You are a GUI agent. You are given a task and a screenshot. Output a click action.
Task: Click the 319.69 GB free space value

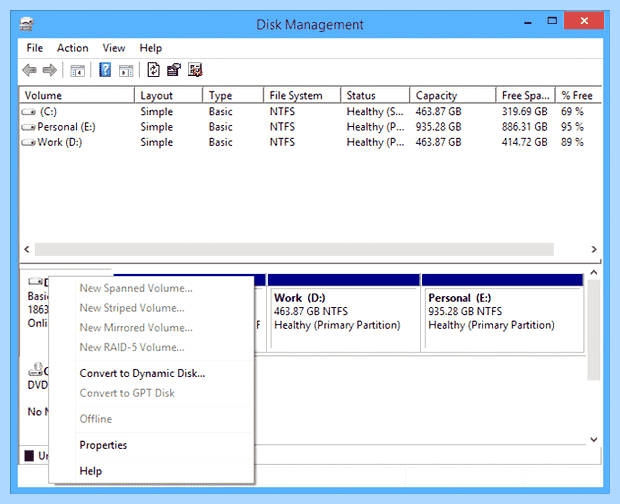[x=524, y=111]
